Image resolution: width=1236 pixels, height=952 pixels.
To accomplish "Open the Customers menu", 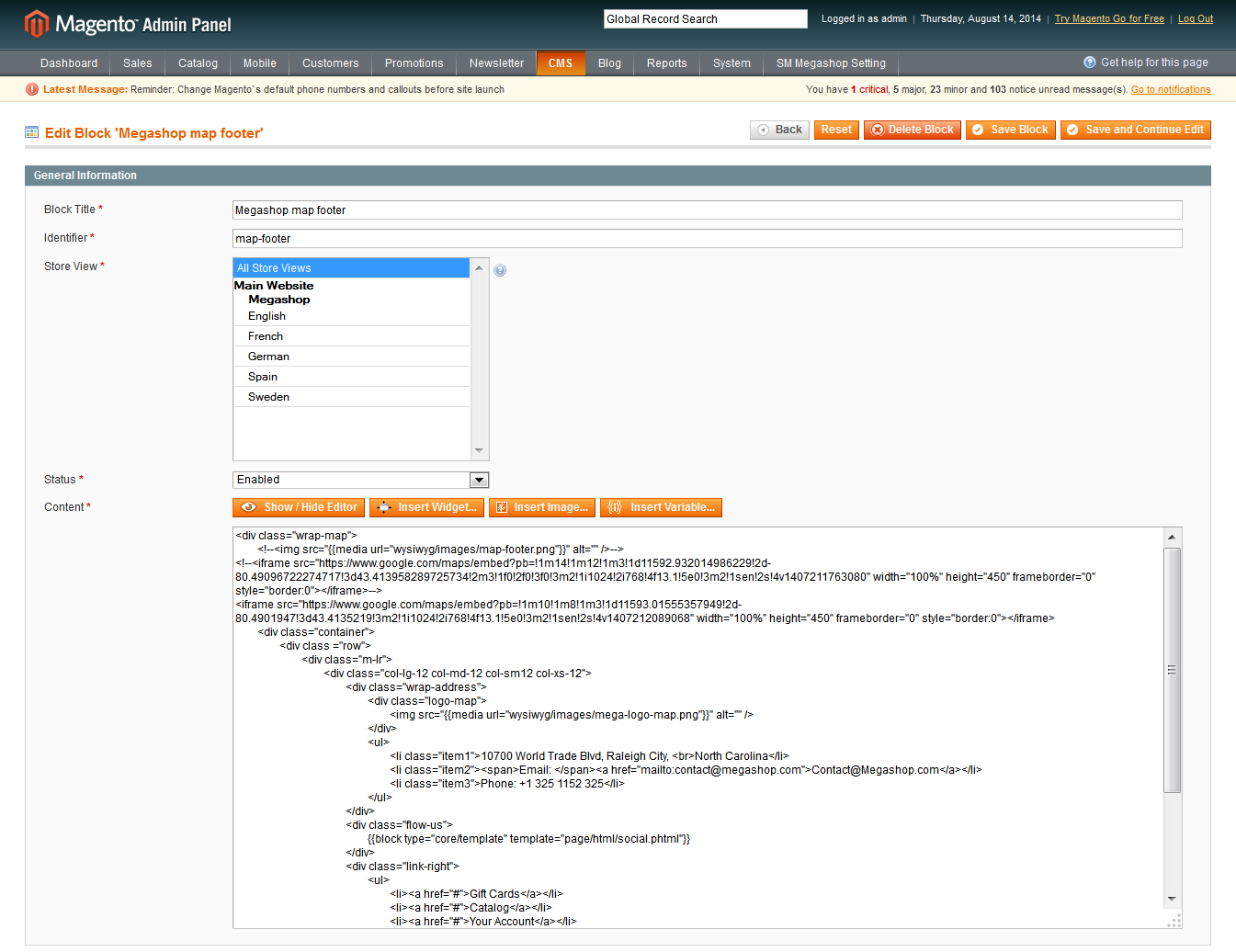I will 331,63.
